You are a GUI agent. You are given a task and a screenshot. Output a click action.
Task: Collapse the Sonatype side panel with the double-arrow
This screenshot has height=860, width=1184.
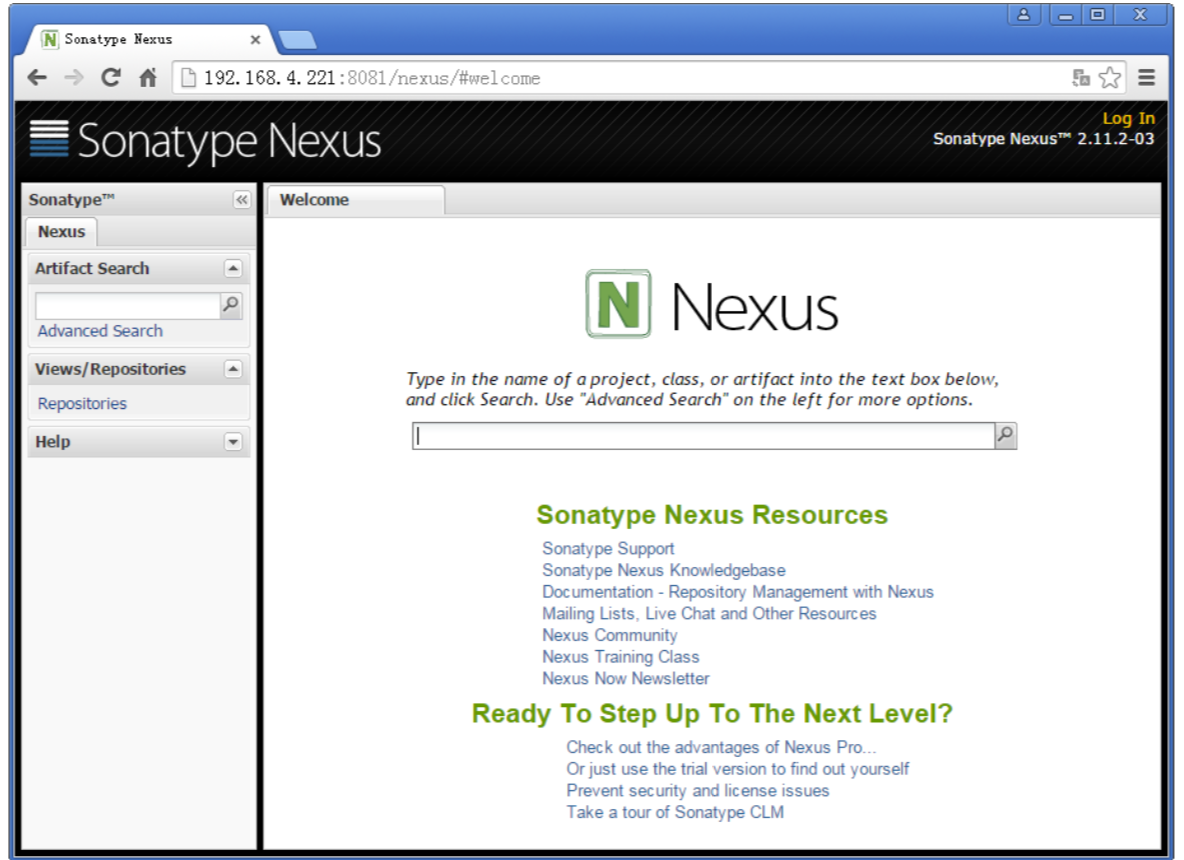(x=242, y=199)
